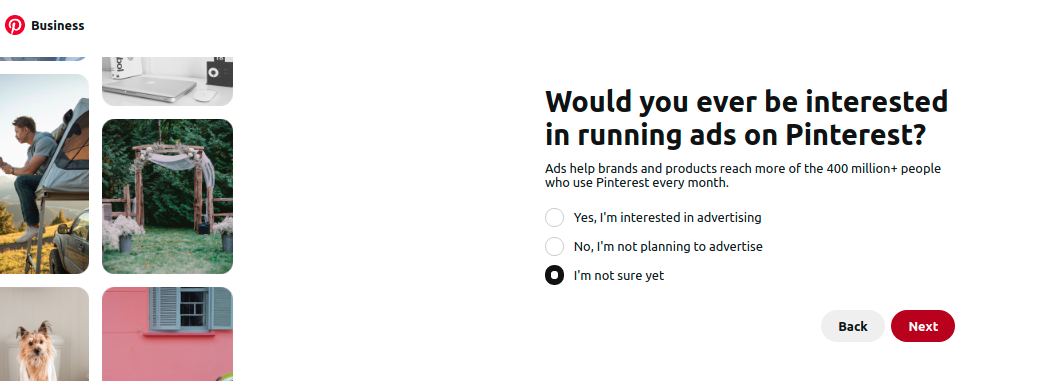Open the Business label beside the logo
The height and width of the screenshot is (381, 1044).
click(x=58, y=25)
